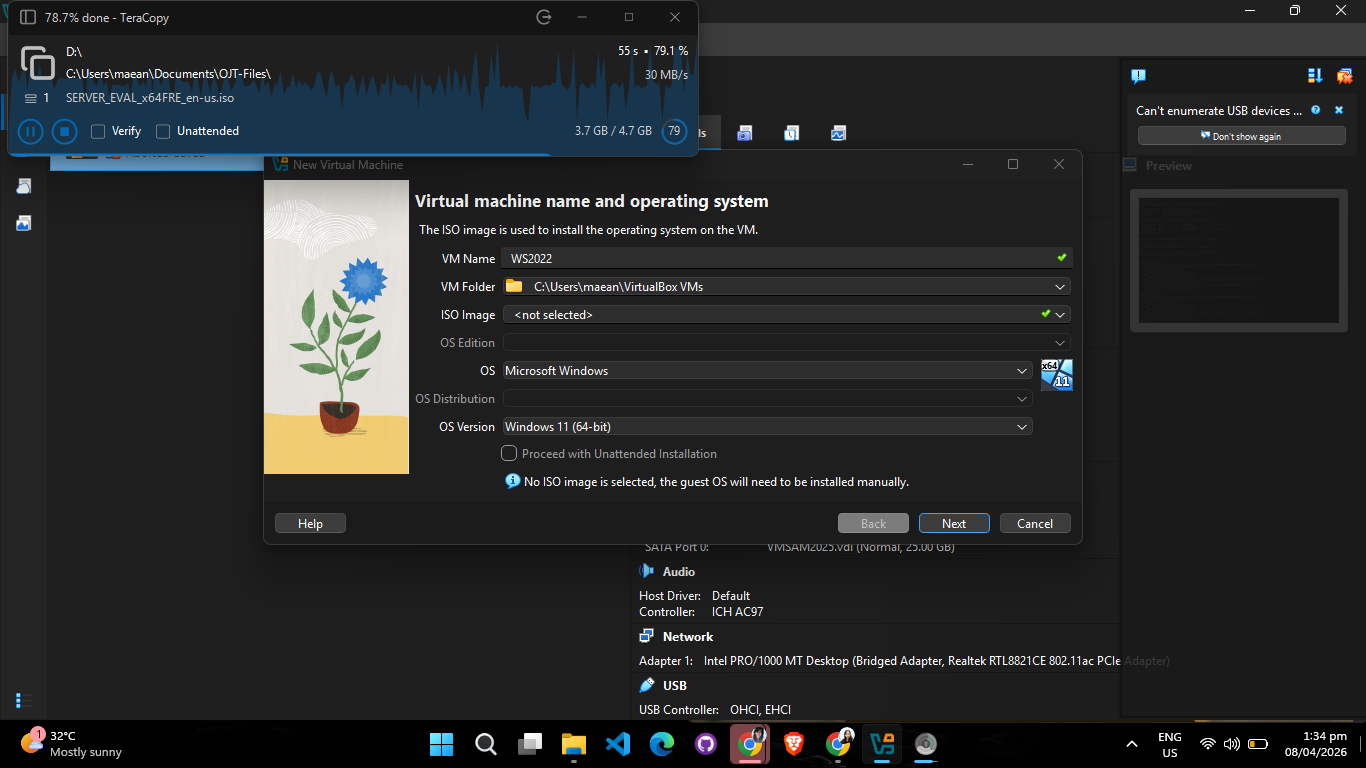Image resolution: width=1366 pixels, height=768 pixels.
Task: Open the Snapshots tab icon in VirtualBox
Action: tap(744, 133)
